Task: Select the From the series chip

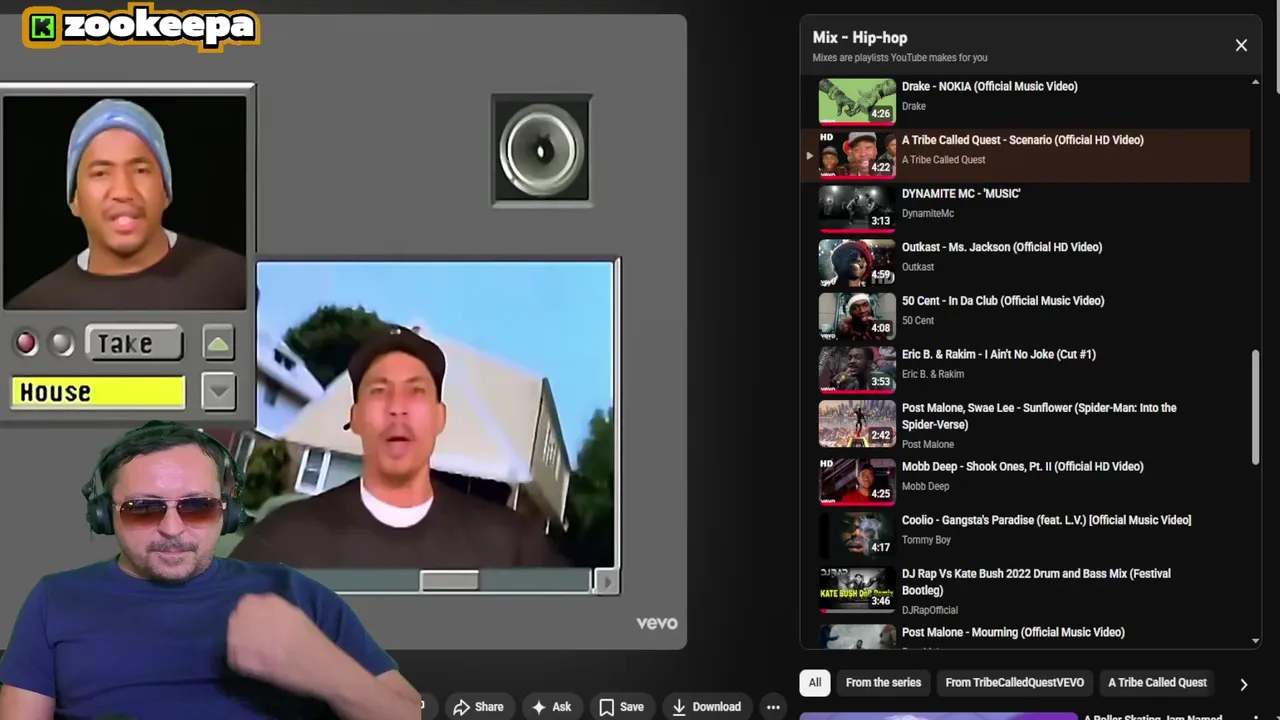Action: (883, 683)
